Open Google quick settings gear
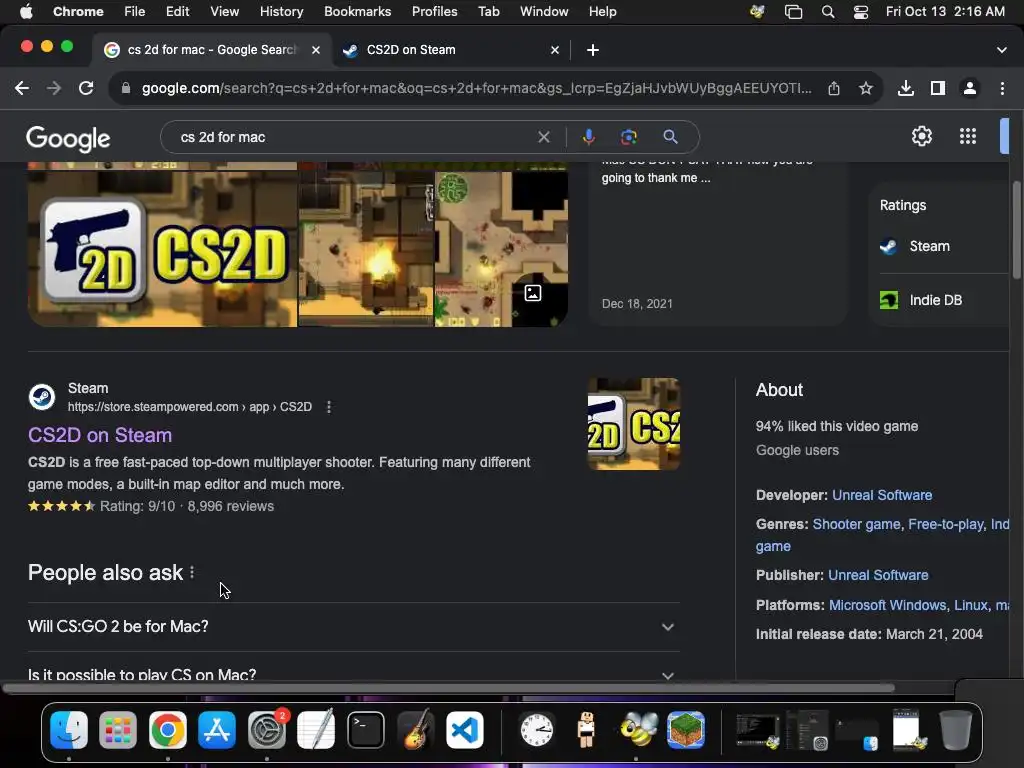Image resolution: width=1024 pixels, height=768 pixels. [x=921, y=136]
